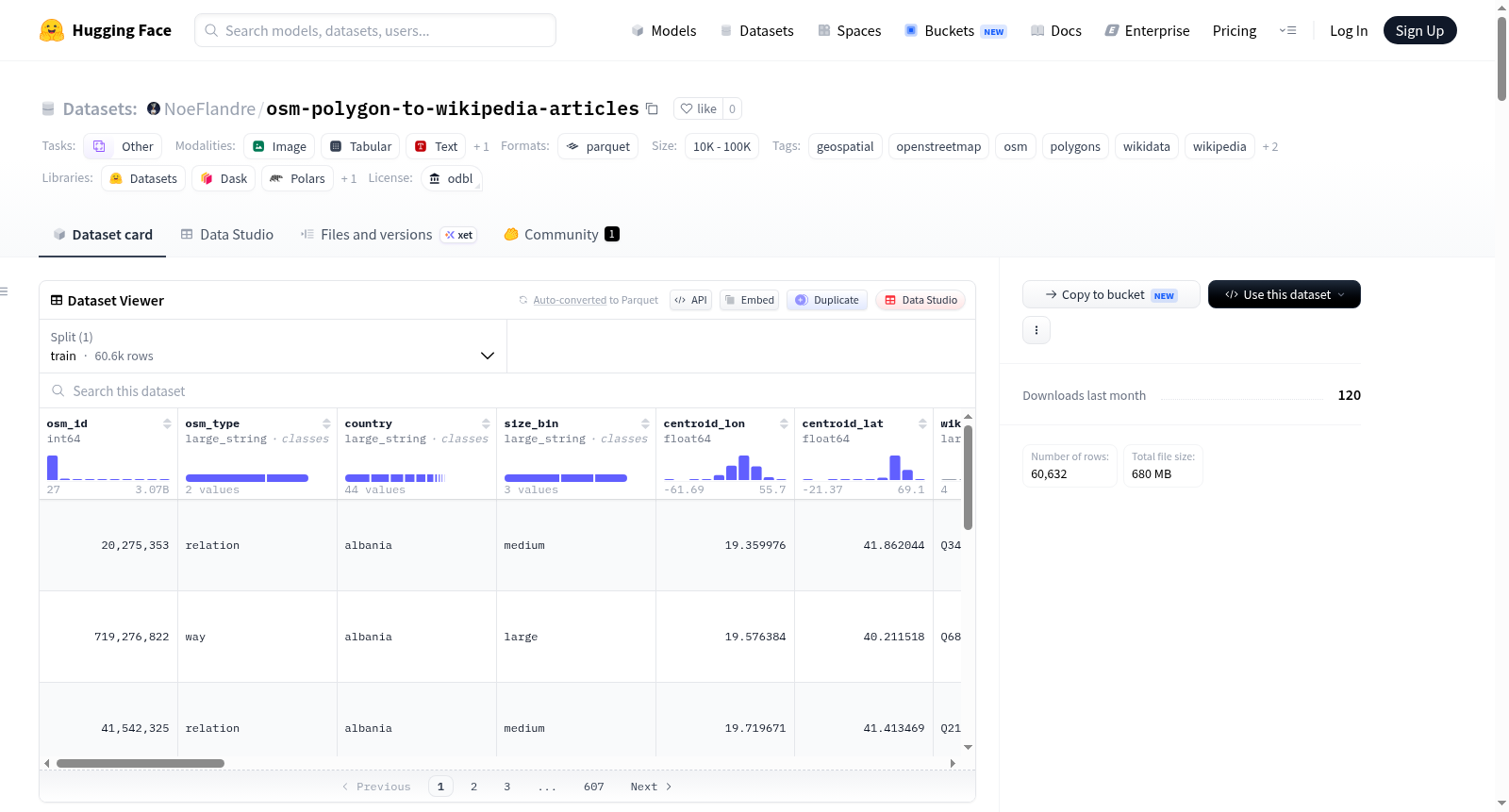Expand the Split train selector
The width and height of the screenshot is (1509, 812).
273,346
